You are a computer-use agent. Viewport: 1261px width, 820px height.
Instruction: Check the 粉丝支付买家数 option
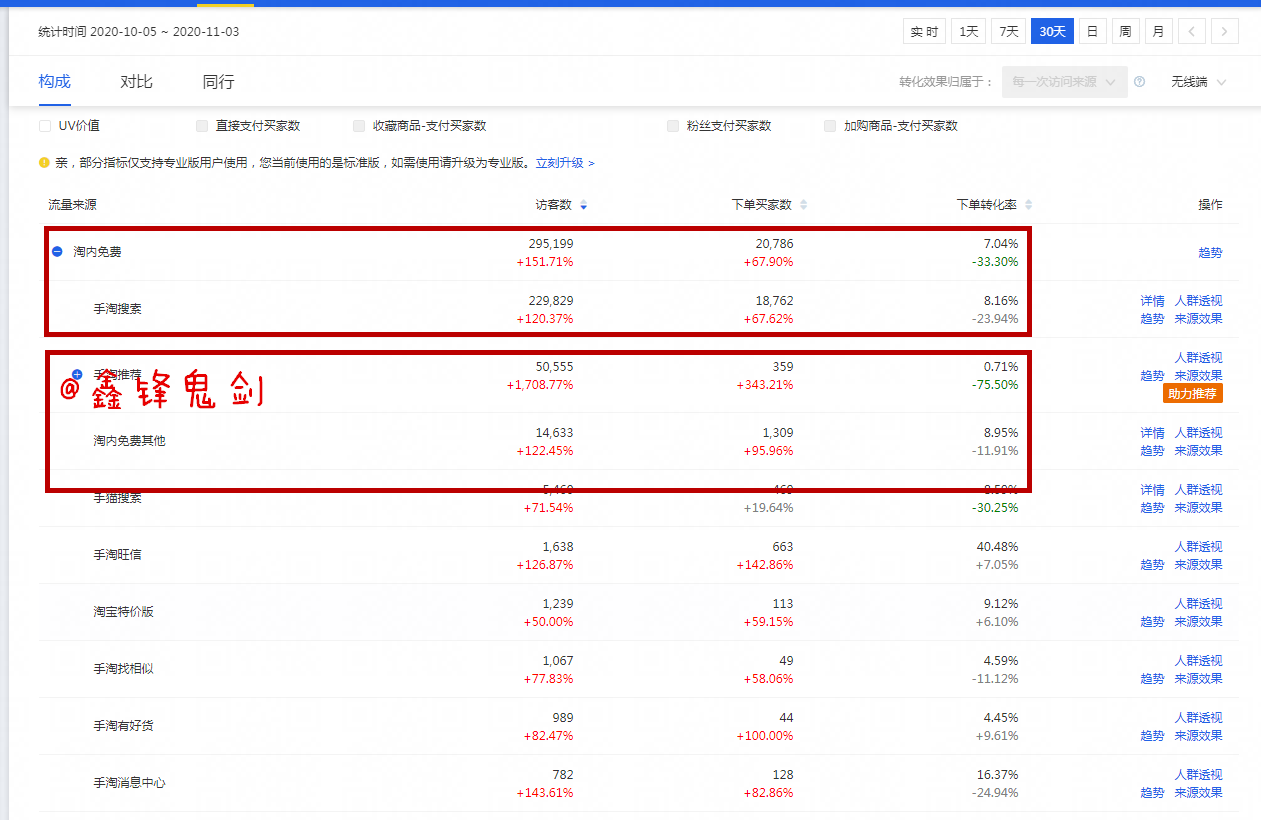click(x=673, y=126)
